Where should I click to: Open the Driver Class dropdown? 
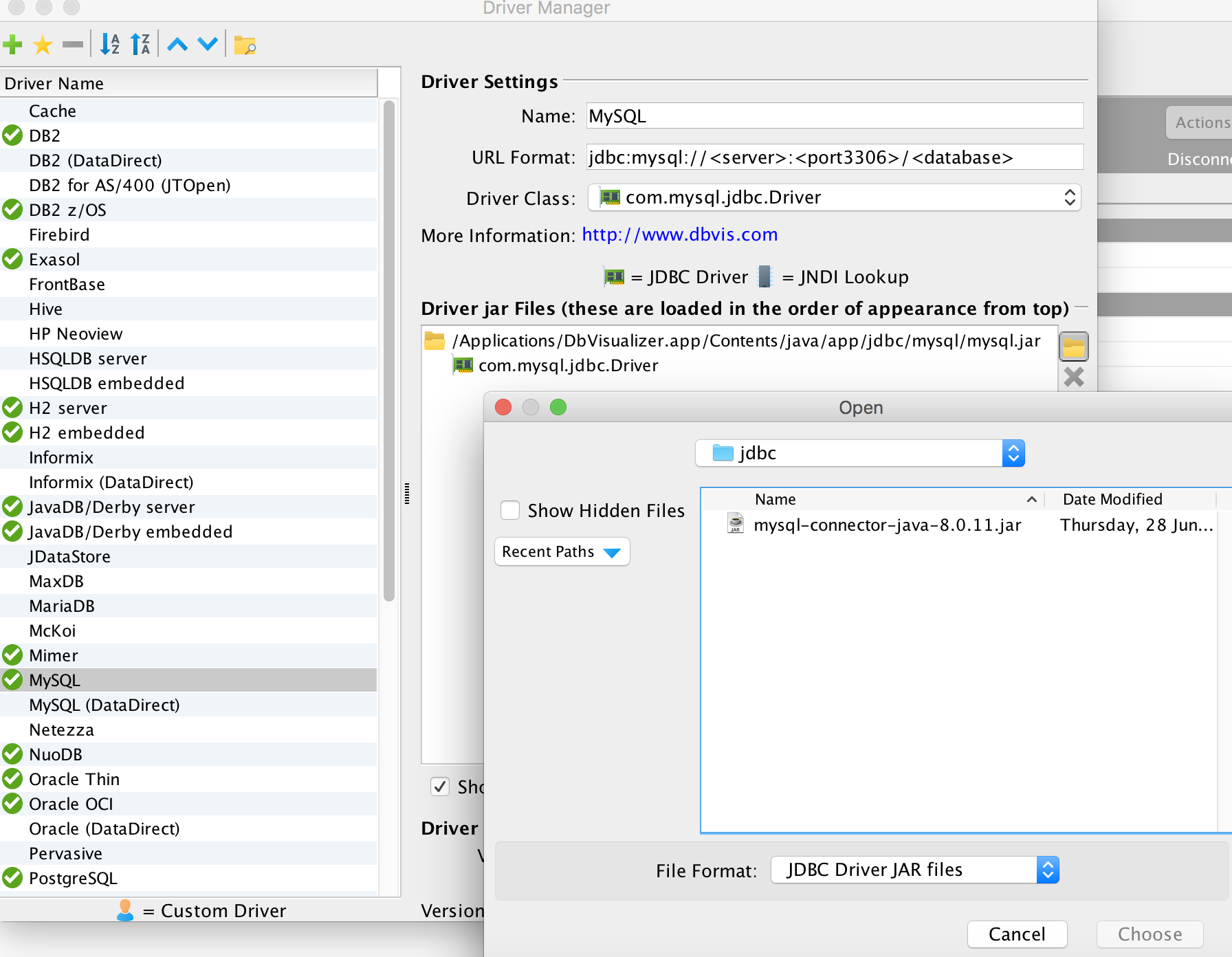[835, 197]
